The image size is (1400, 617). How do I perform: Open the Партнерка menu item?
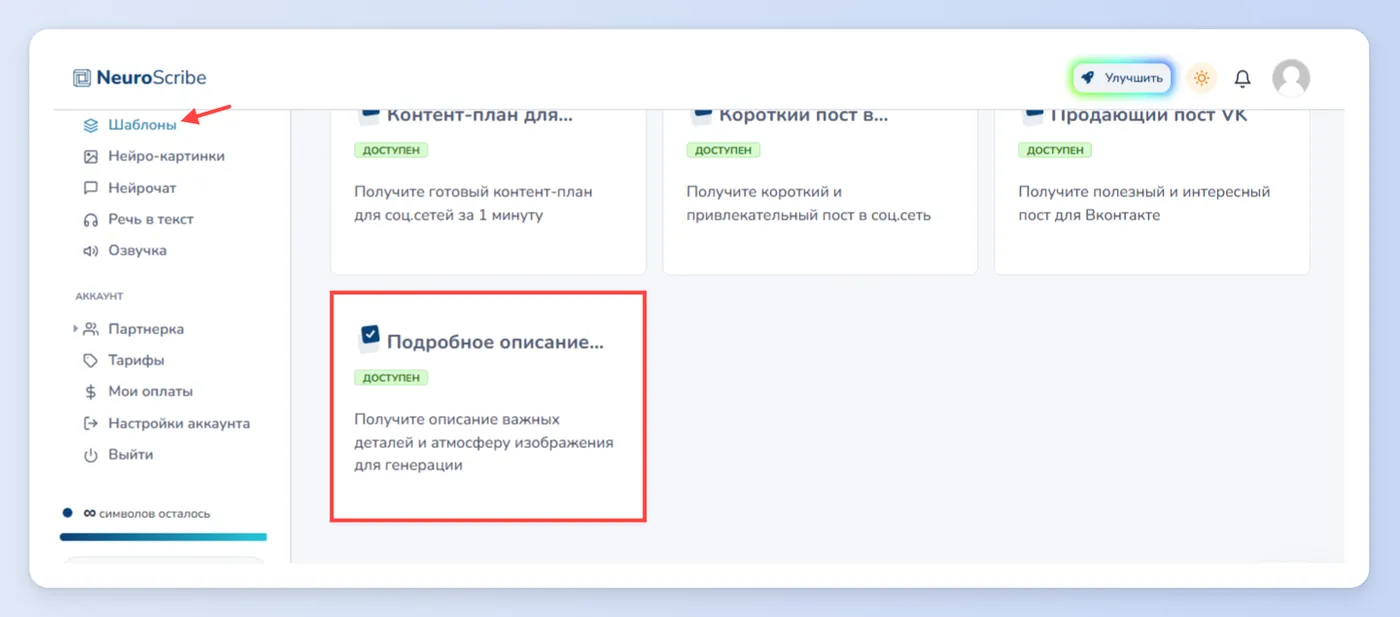pos(146,329)
